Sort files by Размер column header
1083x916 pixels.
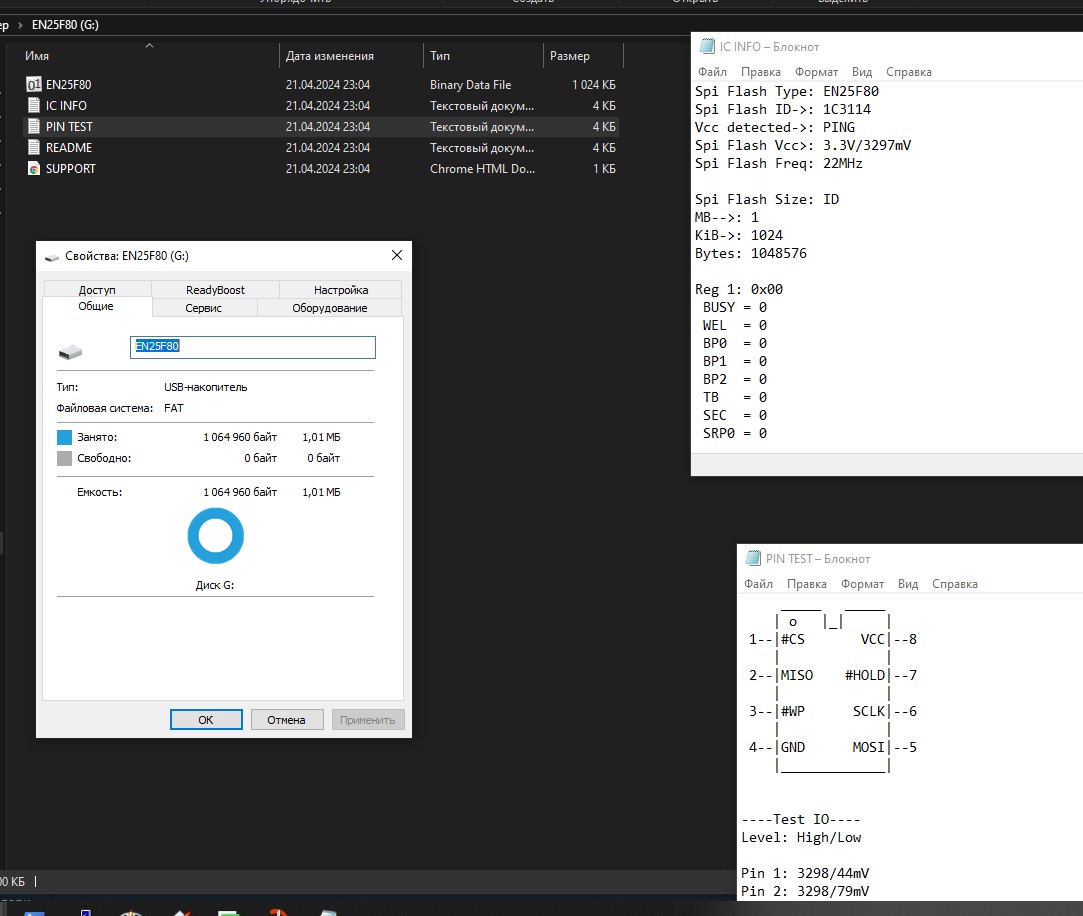pyautogui.click(x=570, y=56)
